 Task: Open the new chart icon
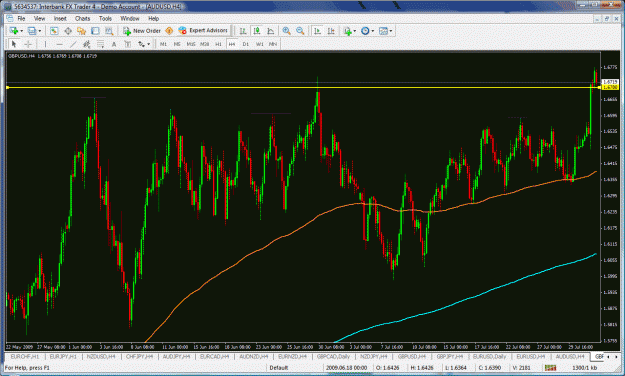(14, 31)
